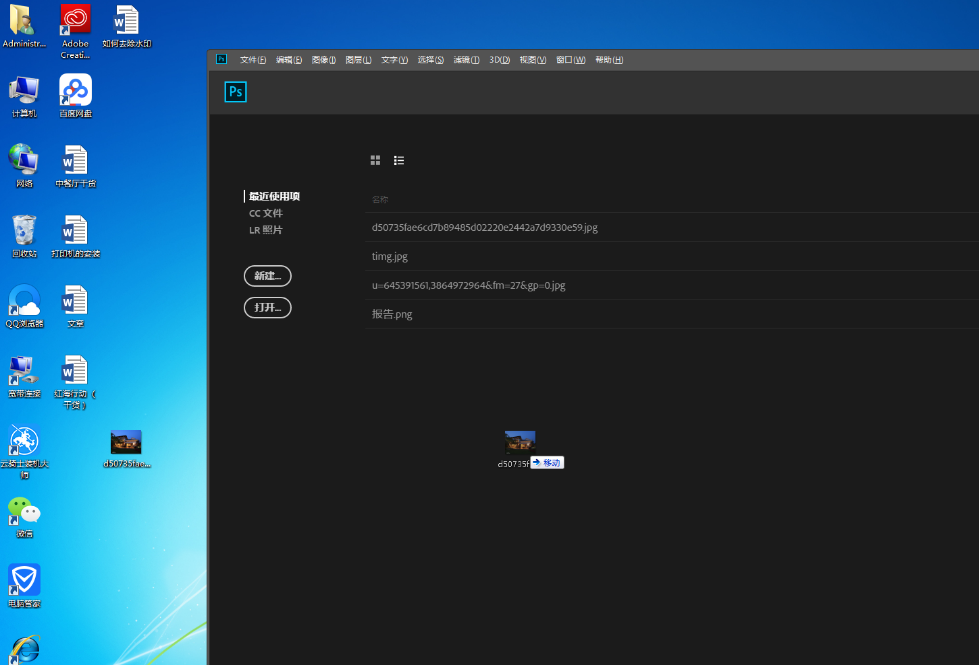Select the 回收站 recycle bin icon

[x=24, y=236]
